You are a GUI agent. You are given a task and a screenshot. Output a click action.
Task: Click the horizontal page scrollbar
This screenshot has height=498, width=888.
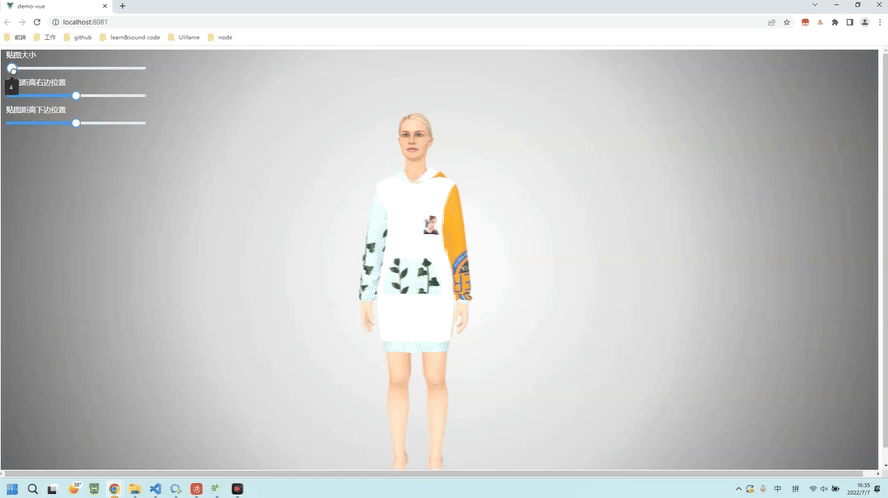click(x=433, y=473)
